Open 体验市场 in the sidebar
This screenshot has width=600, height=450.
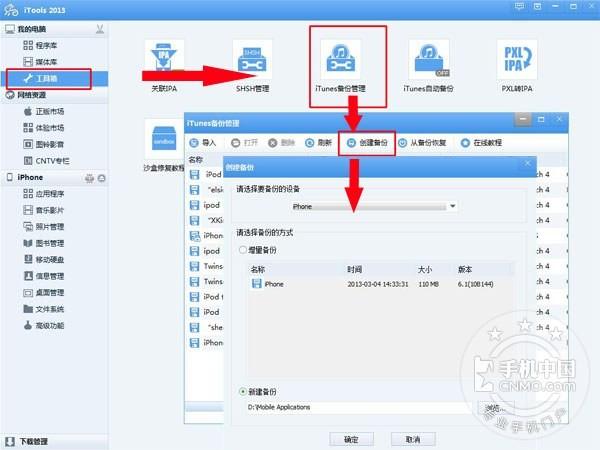tap(44, 128)
